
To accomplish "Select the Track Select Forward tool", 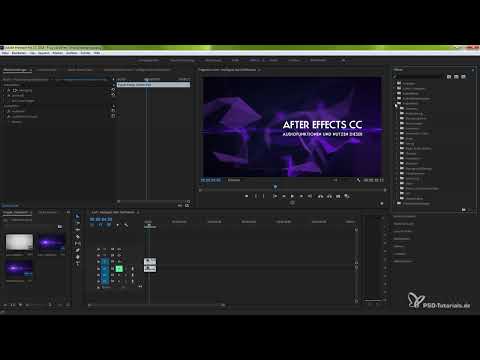I will (77, 223).
